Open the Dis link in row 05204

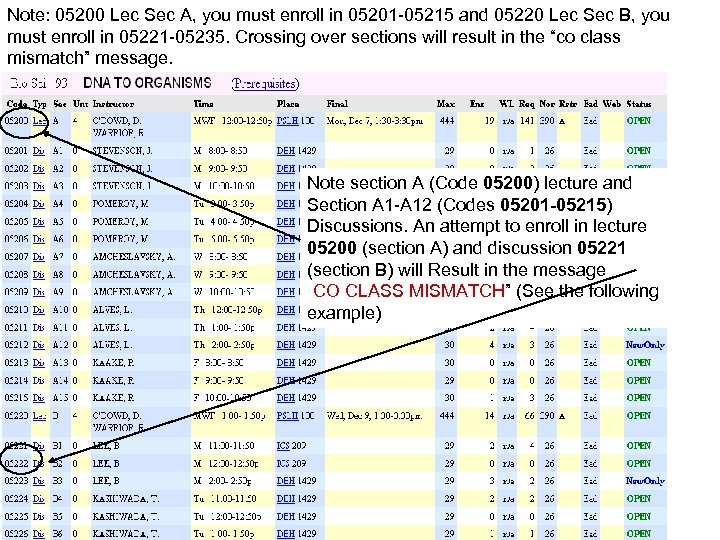pyautogui.click(x=39, y=203)
